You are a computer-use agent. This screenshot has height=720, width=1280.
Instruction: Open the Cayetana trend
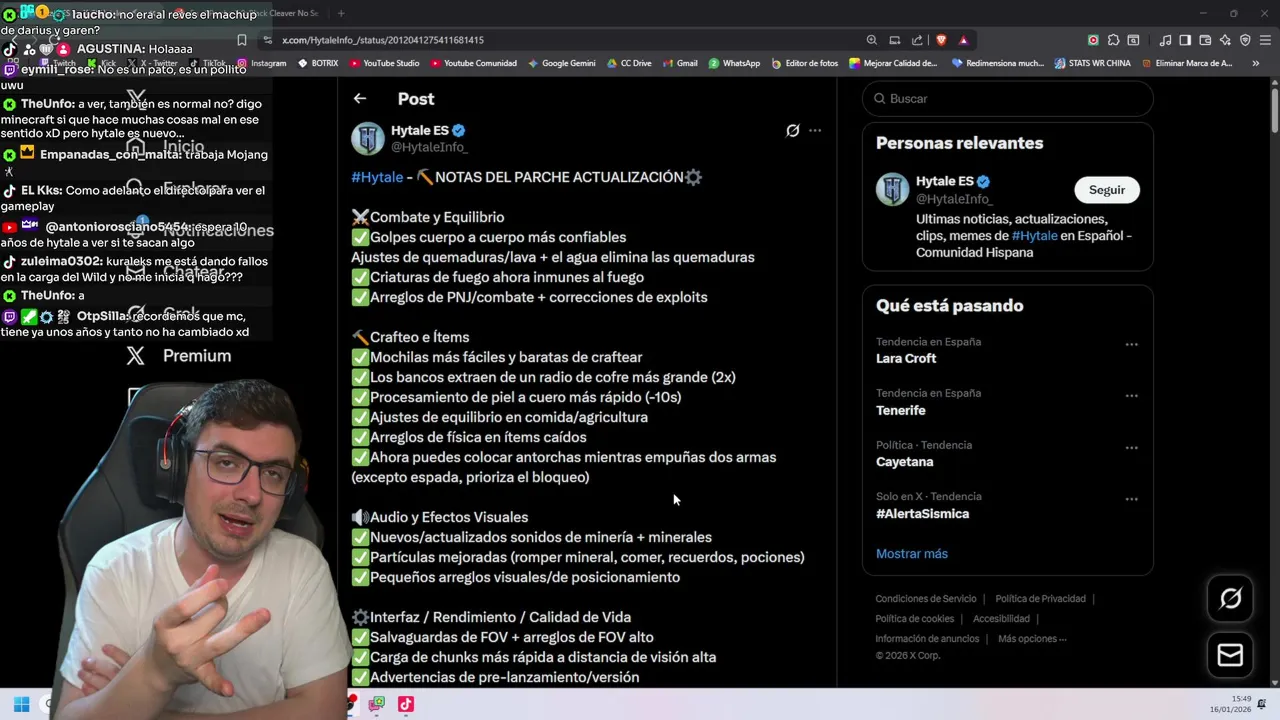(904, 462)
